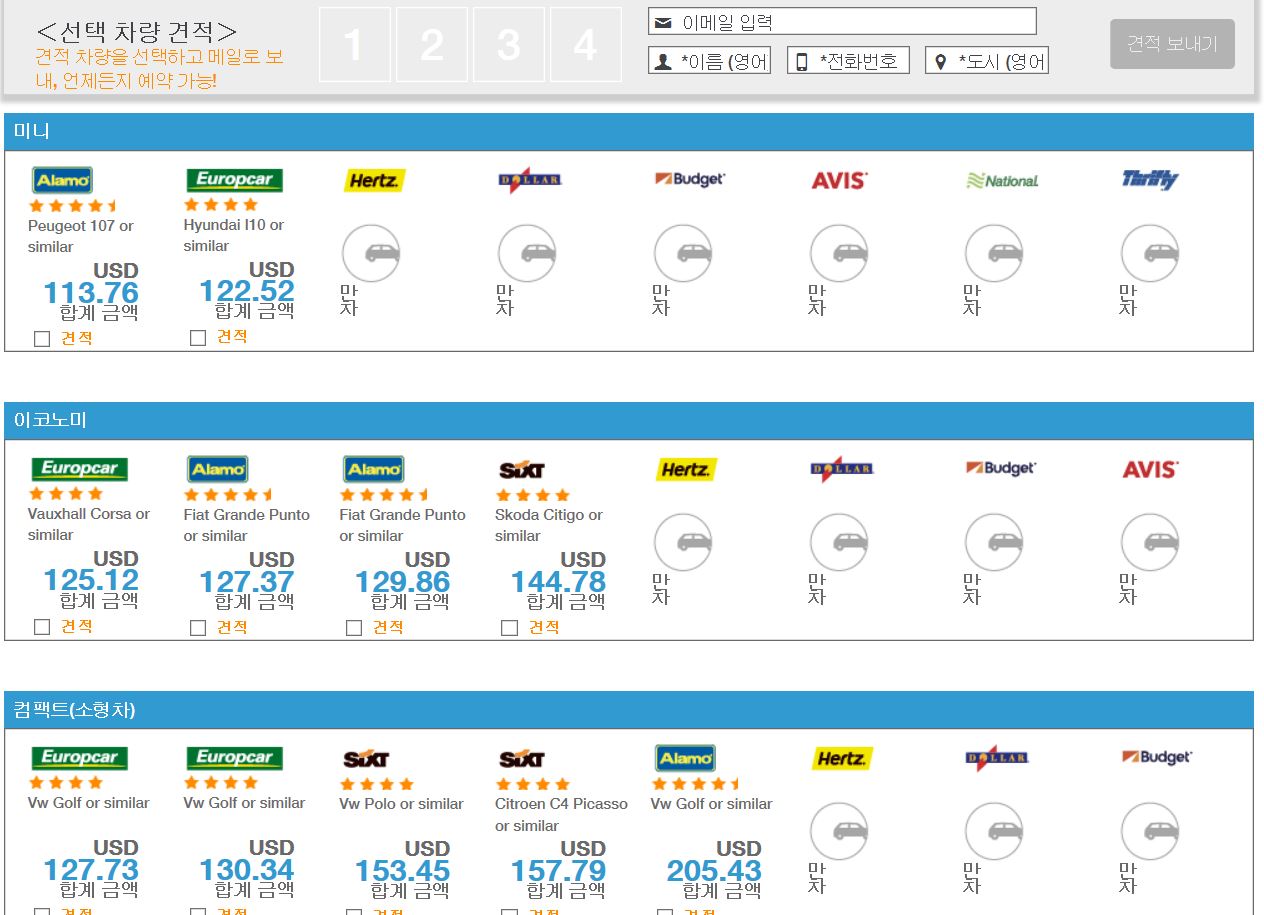Click selection slot number 3
Image resolution: width=1264 pixels, height=915 pixels.
click(509, 44)
